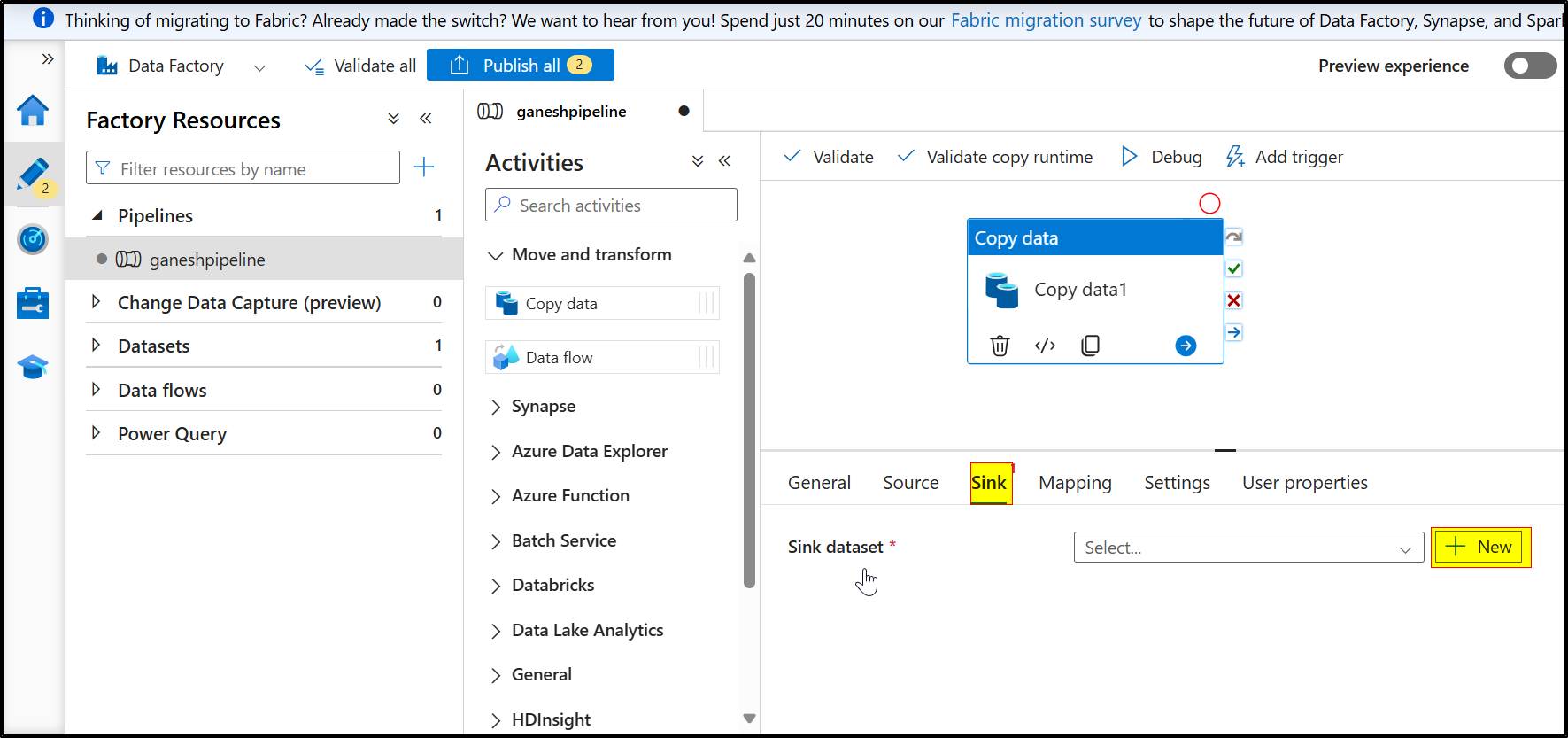Open the Monitor gauge icon in sidebar

point(33,239)
